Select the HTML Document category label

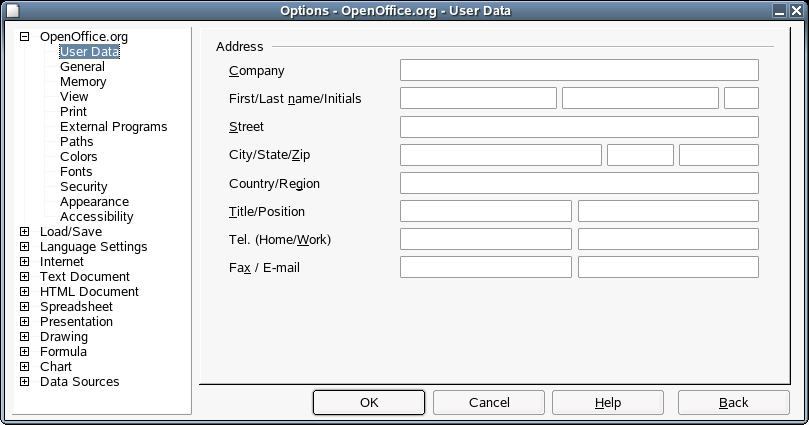tap(89, 291)
